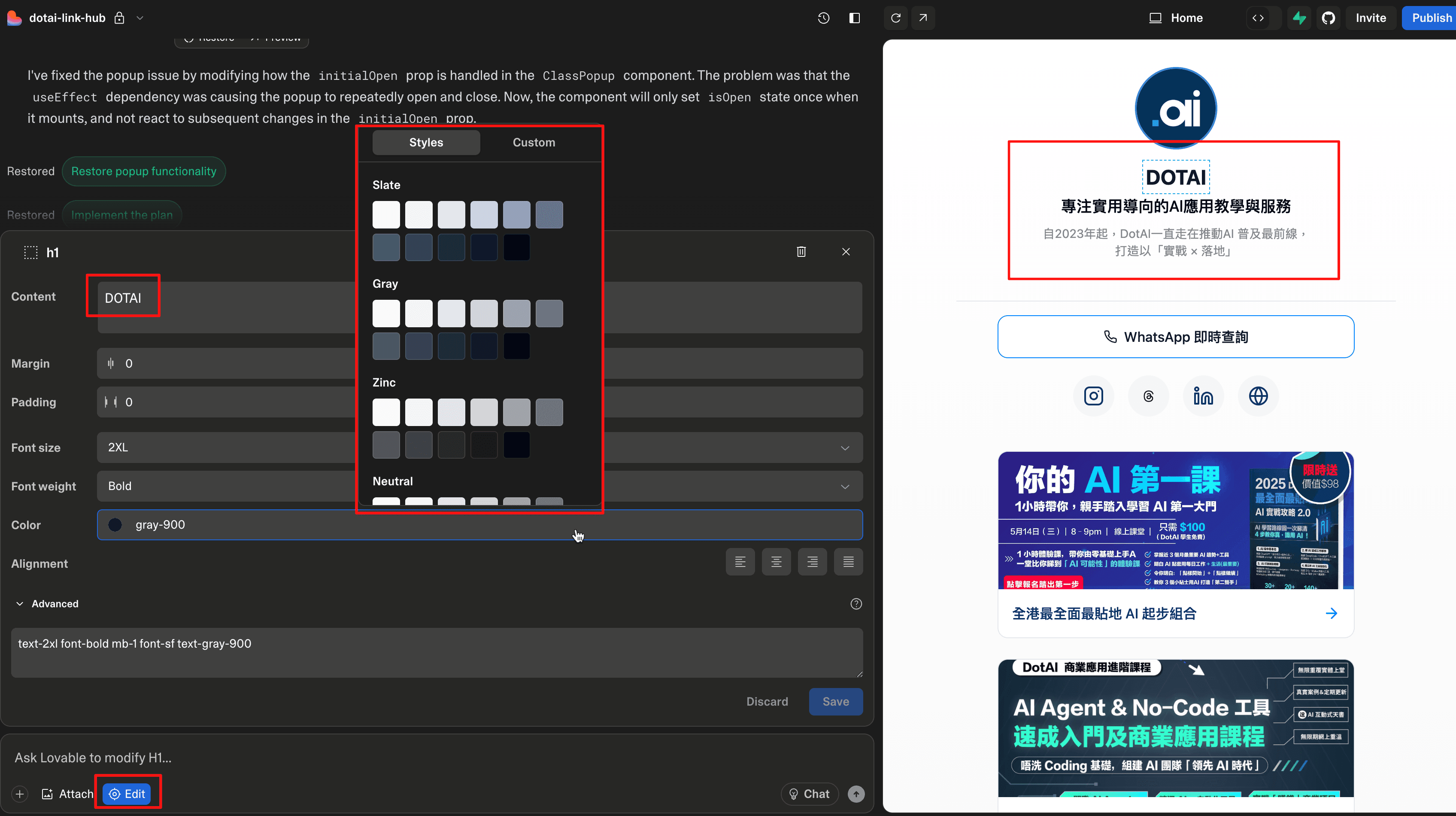The height and width of the screenshot is (816, 1456).
Task: Open the version history clock icon
Action: [x=824, y=18]
